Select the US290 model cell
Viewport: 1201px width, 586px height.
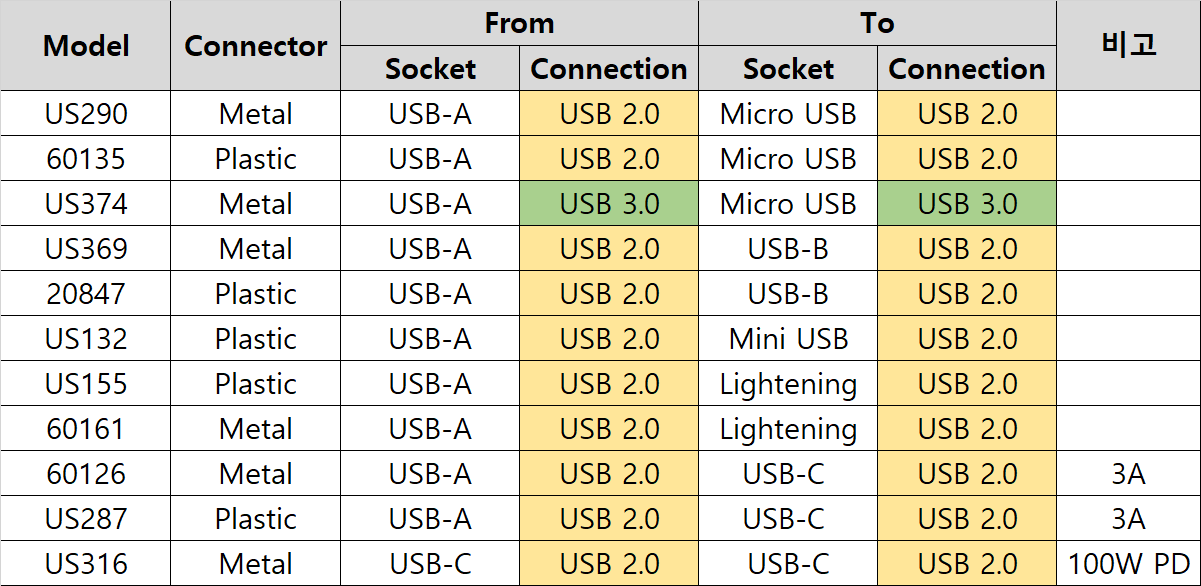(86, 114)
